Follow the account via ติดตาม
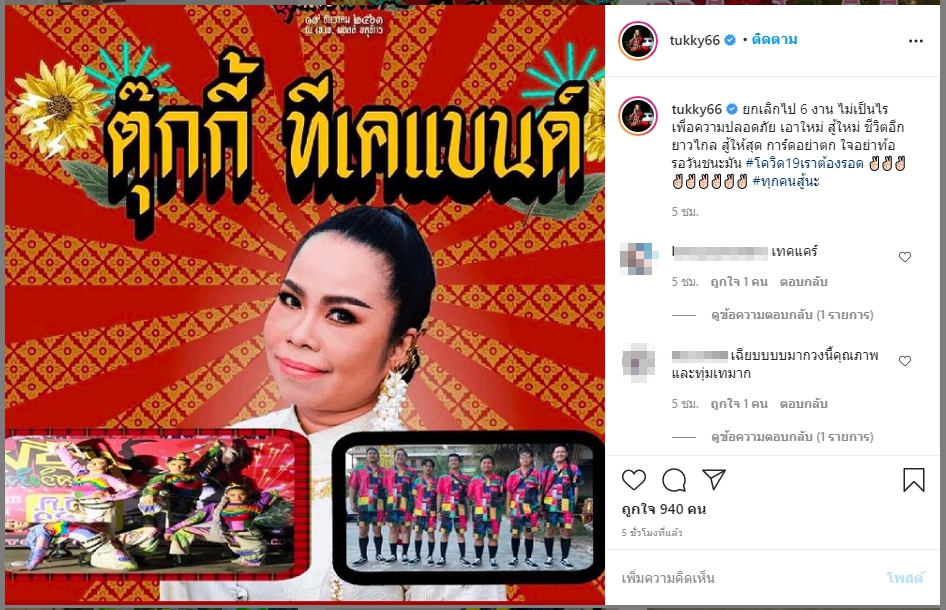Image resolution: width=946 pixels, height=610 pixels. click(775, 40)
